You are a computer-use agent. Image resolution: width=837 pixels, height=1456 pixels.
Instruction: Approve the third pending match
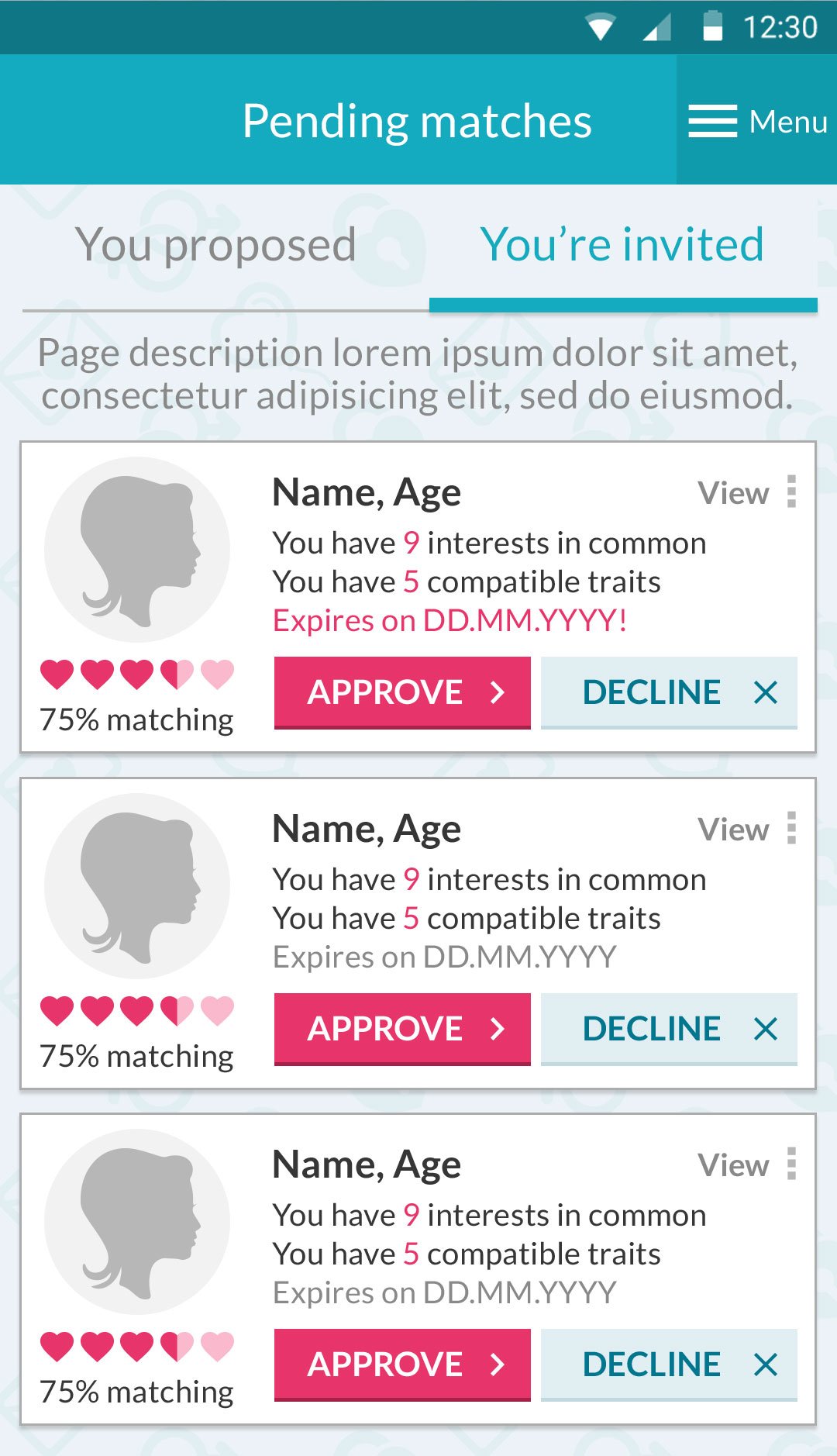click(x=402, y=1365)
